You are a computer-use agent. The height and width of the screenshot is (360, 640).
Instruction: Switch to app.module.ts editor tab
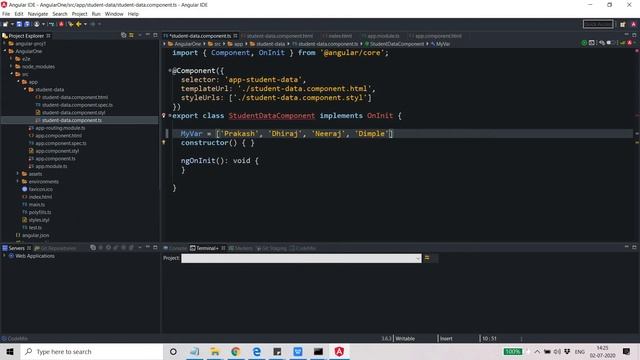[383, 36]
